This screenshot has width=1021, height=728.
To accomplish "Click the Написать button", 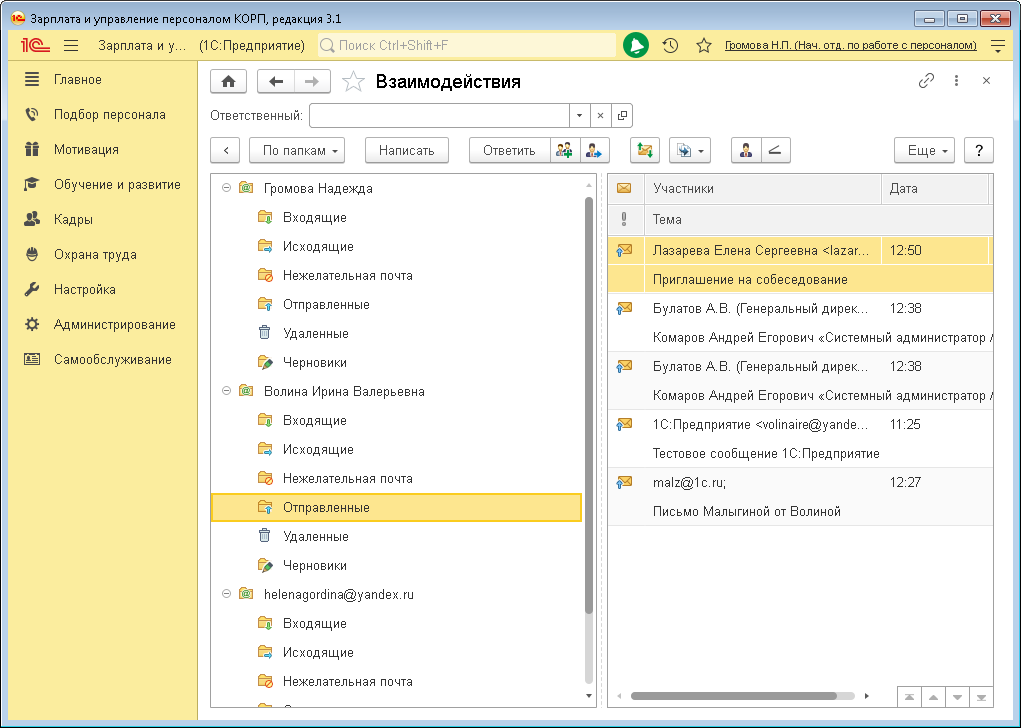I will (406, 150).
